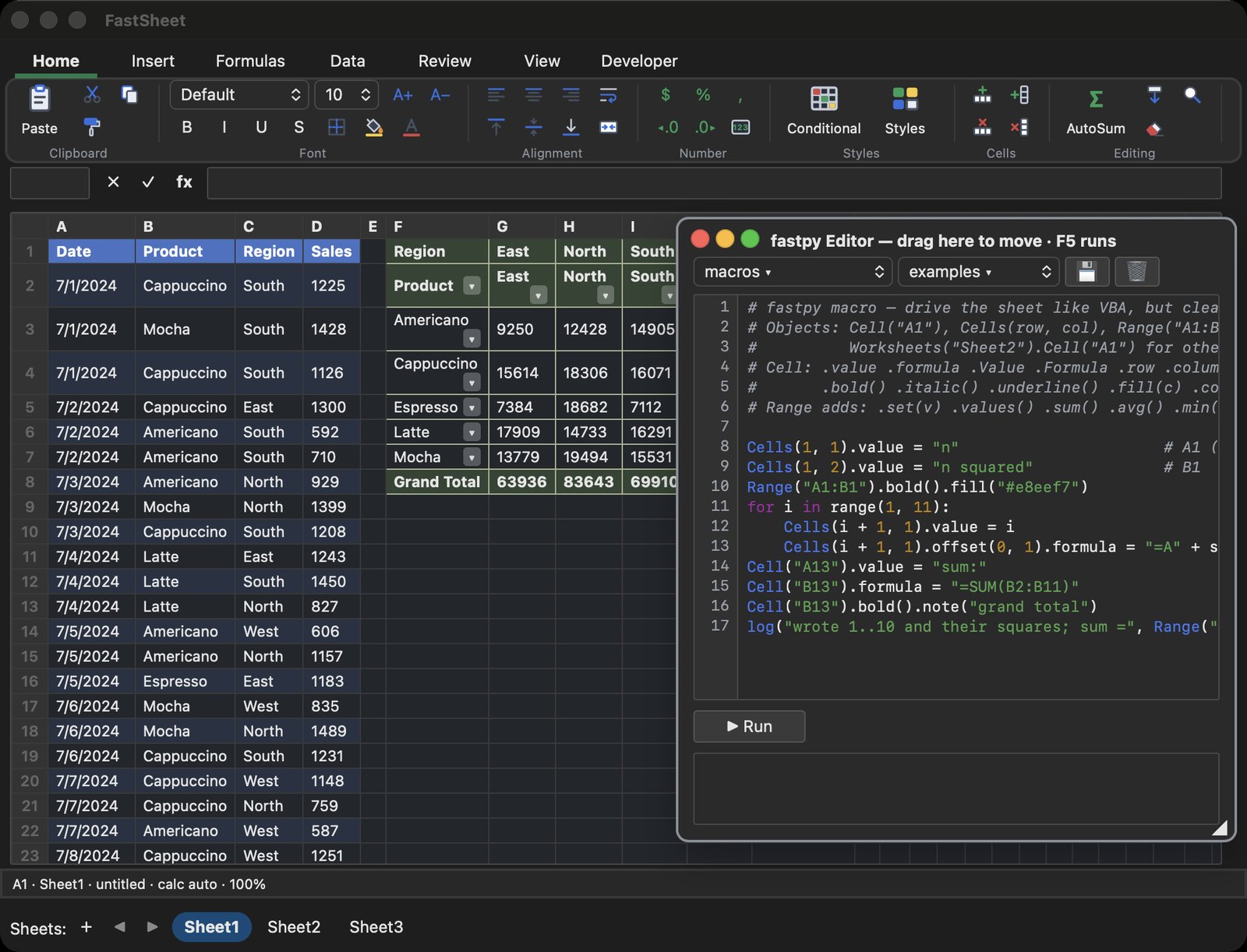Click the AutoSum sigma icon

[1096, 99]
